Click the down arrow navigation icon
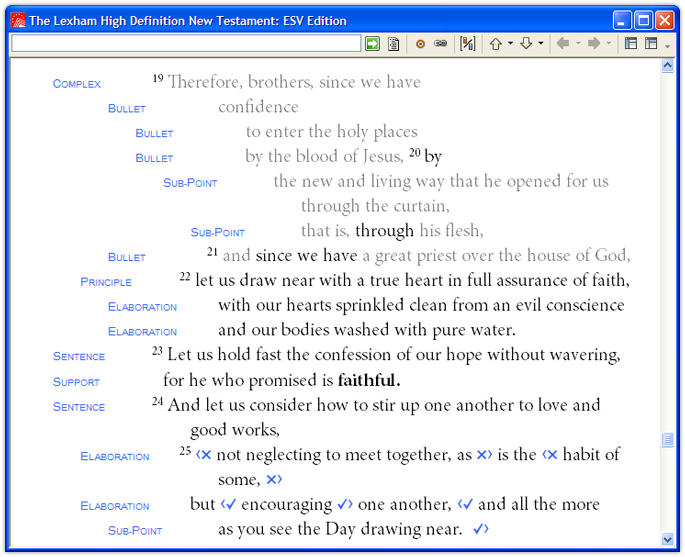 tap(526, 44)
